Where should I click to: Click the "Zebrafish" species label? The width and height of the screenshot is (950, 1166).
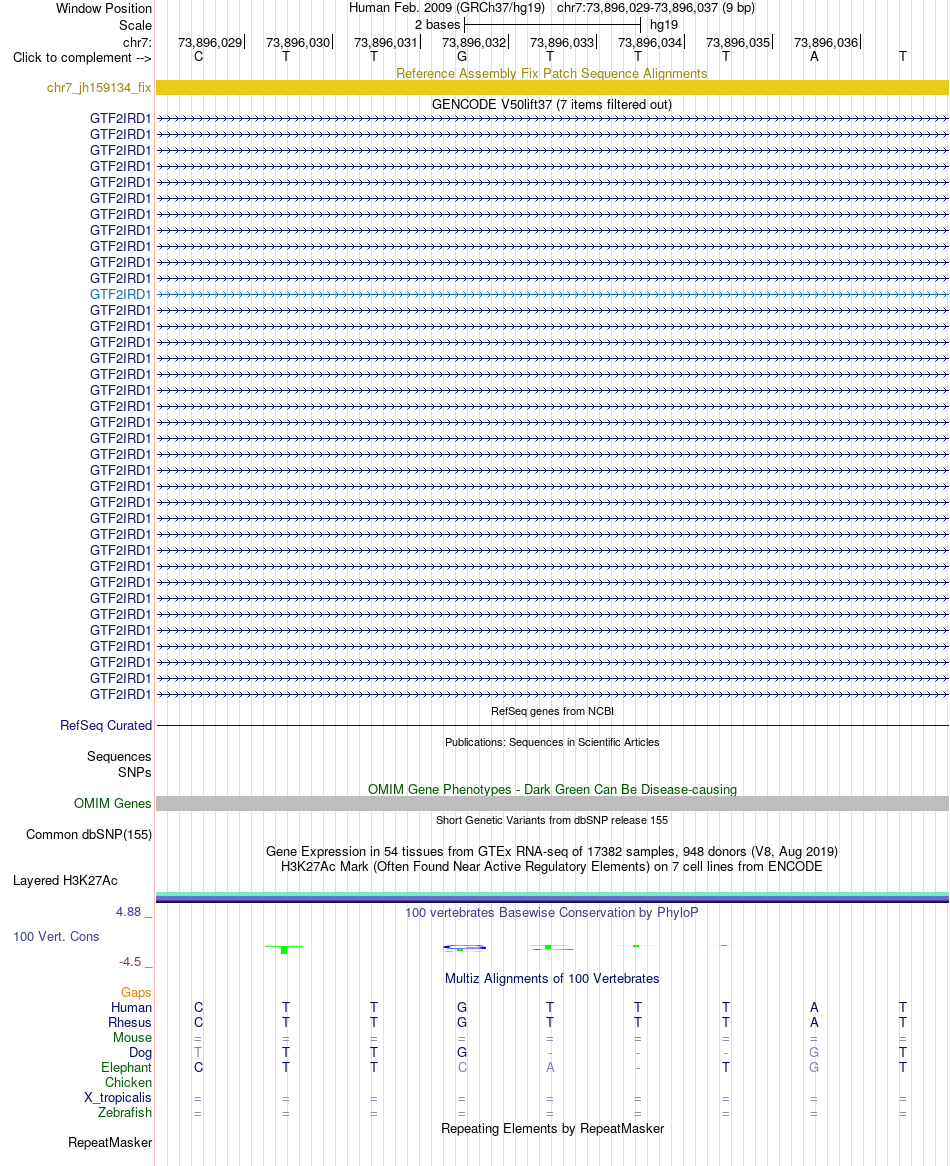click(125, 1112)
